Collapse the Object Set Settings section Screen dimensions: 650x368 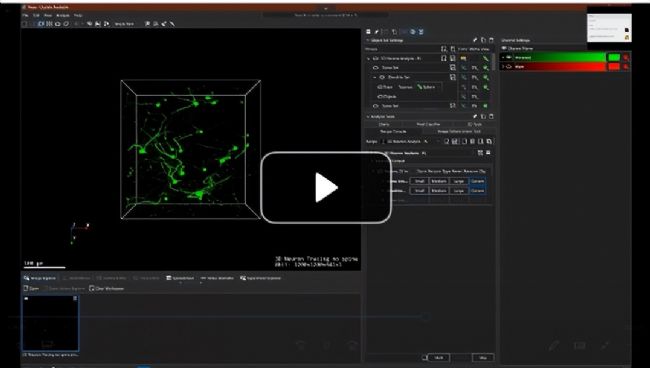[368, 40]
